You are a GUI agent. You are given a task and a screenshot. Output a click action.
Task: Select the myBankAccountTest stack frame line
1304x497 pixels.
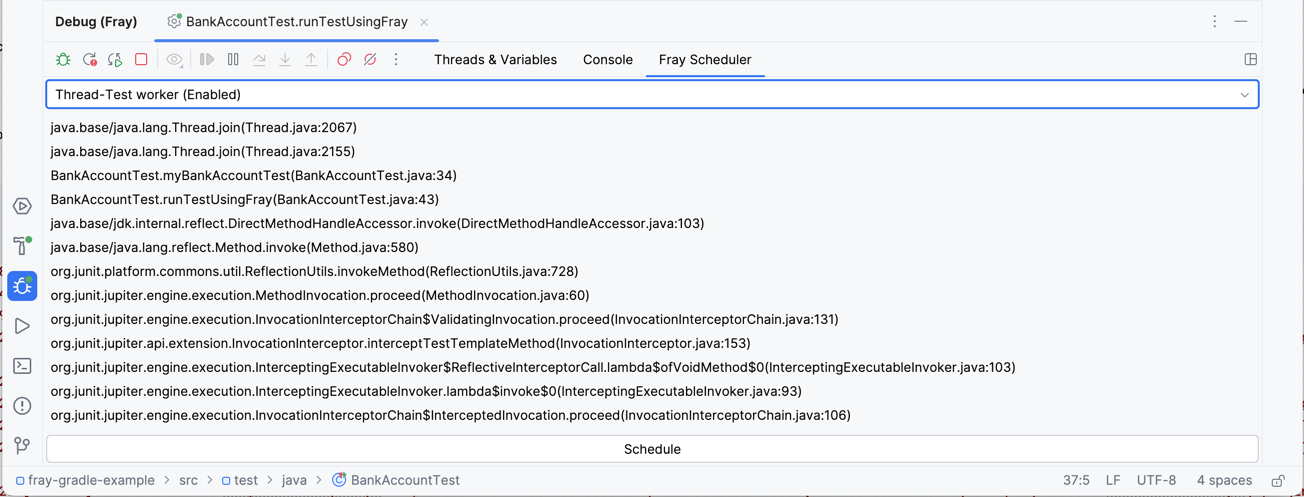pyautogui.click(x=254, y=175)
